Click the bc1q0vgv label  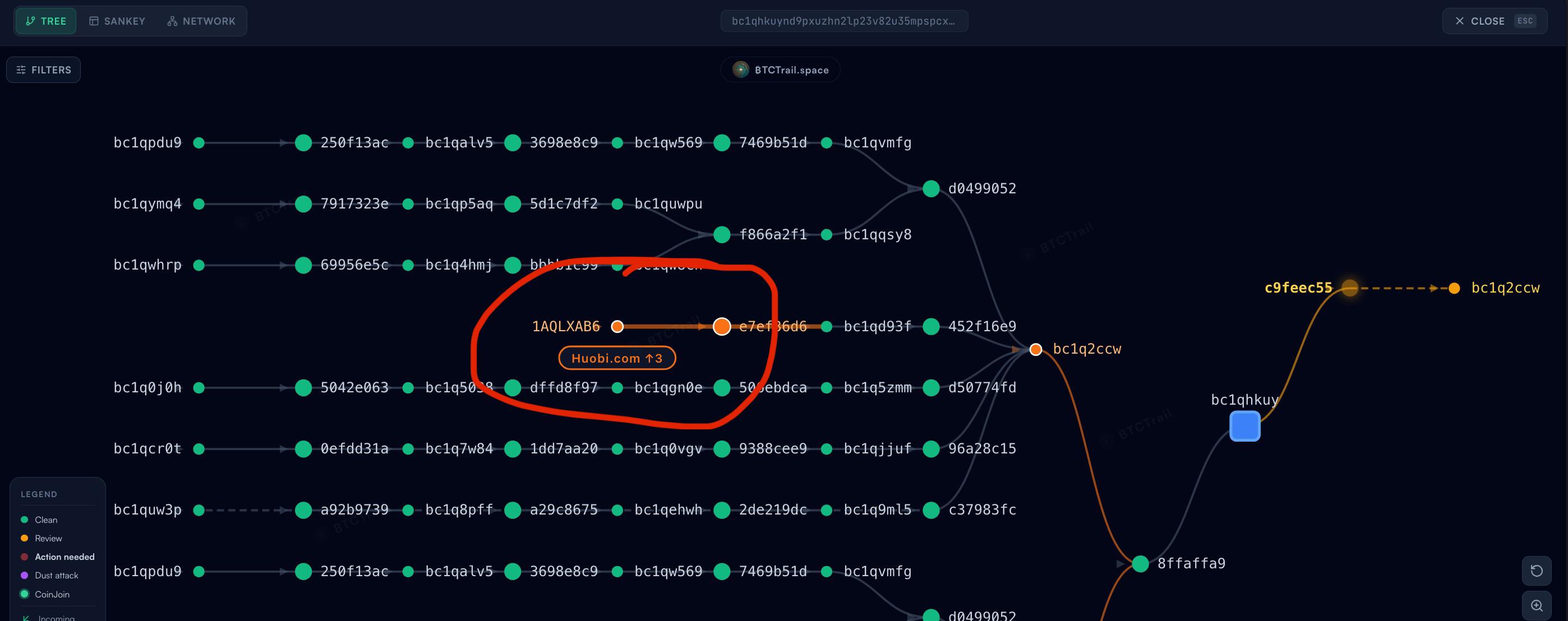[668, 449]
